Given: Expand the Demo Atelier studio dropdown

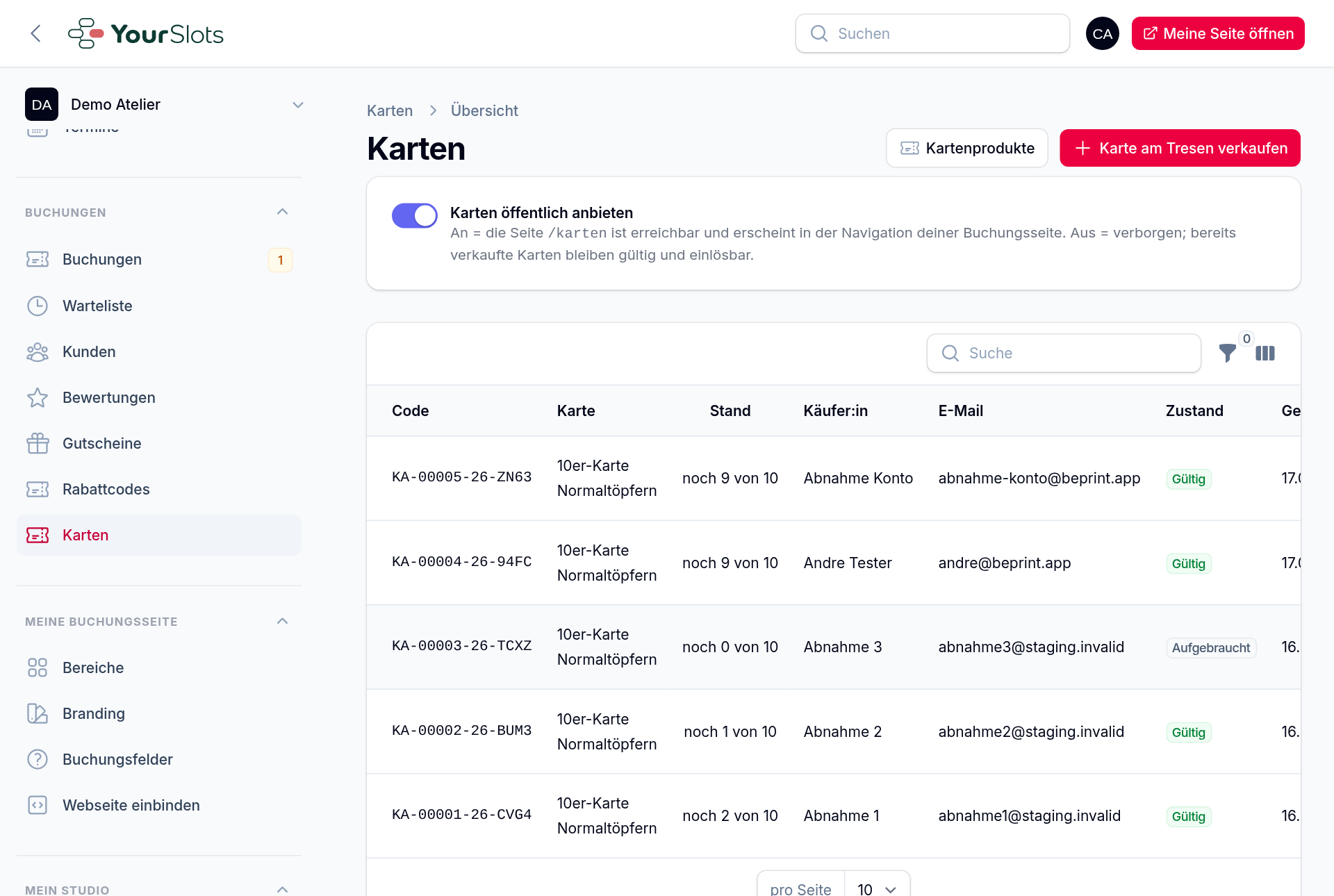Looking at the screenshot, I should (298, 105).
